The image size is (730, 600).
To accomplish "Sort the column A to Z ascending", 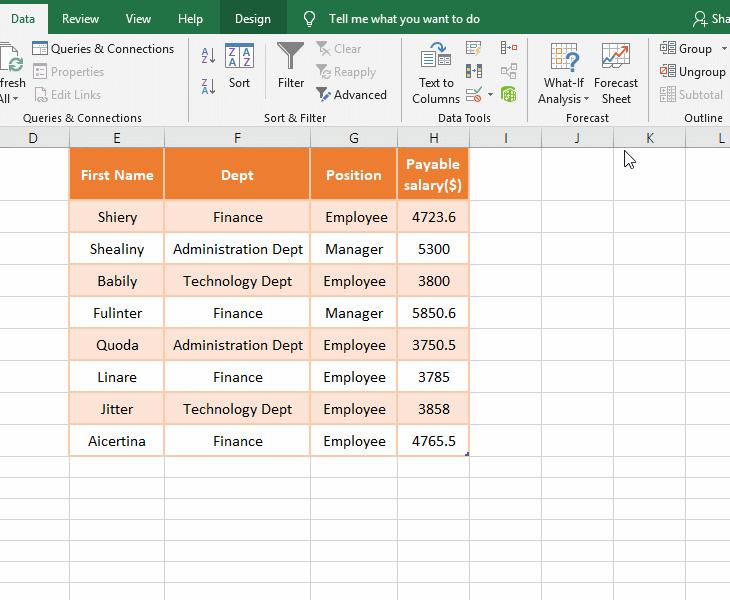I will click(208, 56).
